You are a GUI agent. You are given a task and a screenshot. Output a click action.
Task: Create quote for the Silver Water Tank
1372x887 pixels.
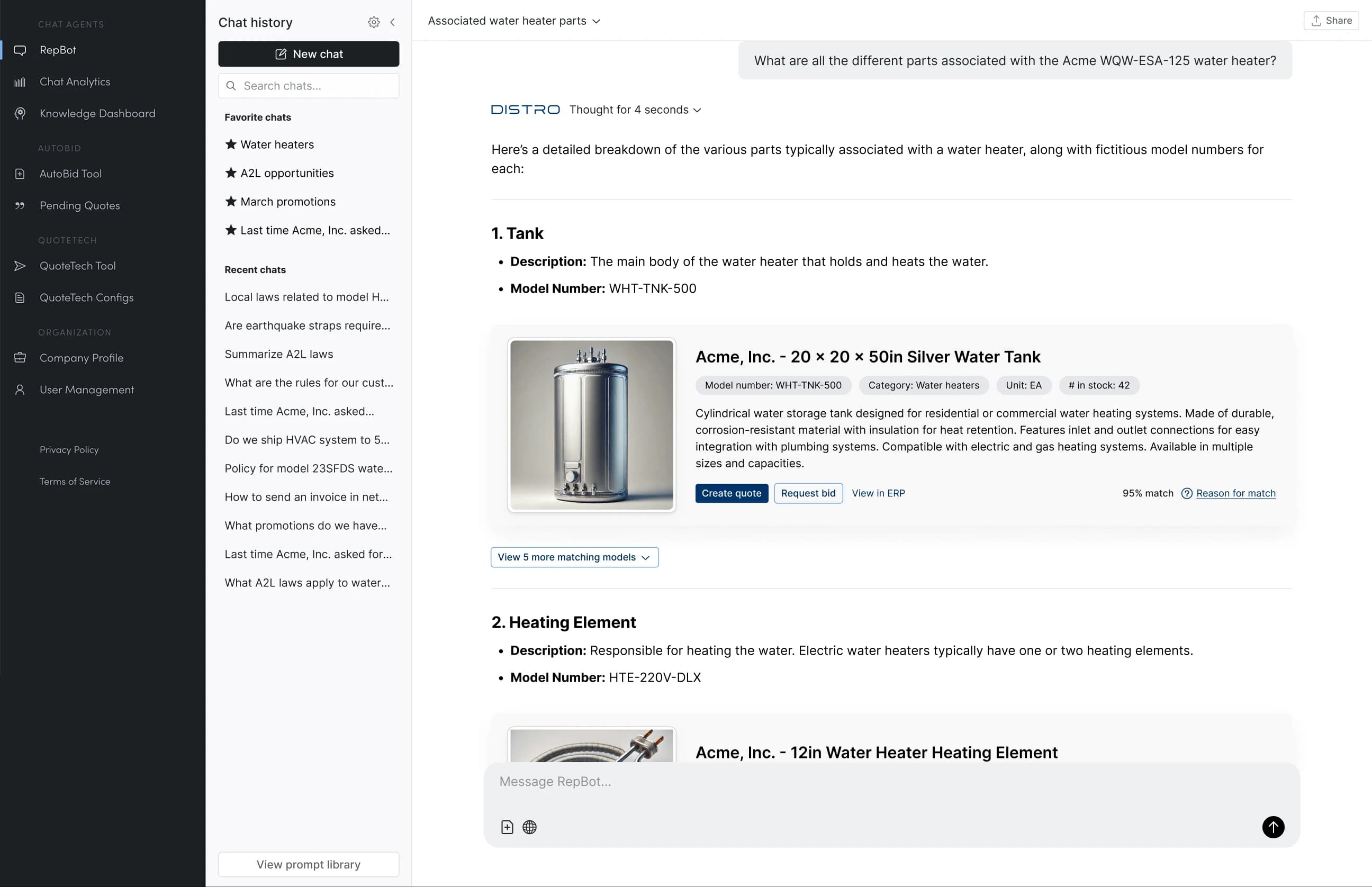click(732, 493)
